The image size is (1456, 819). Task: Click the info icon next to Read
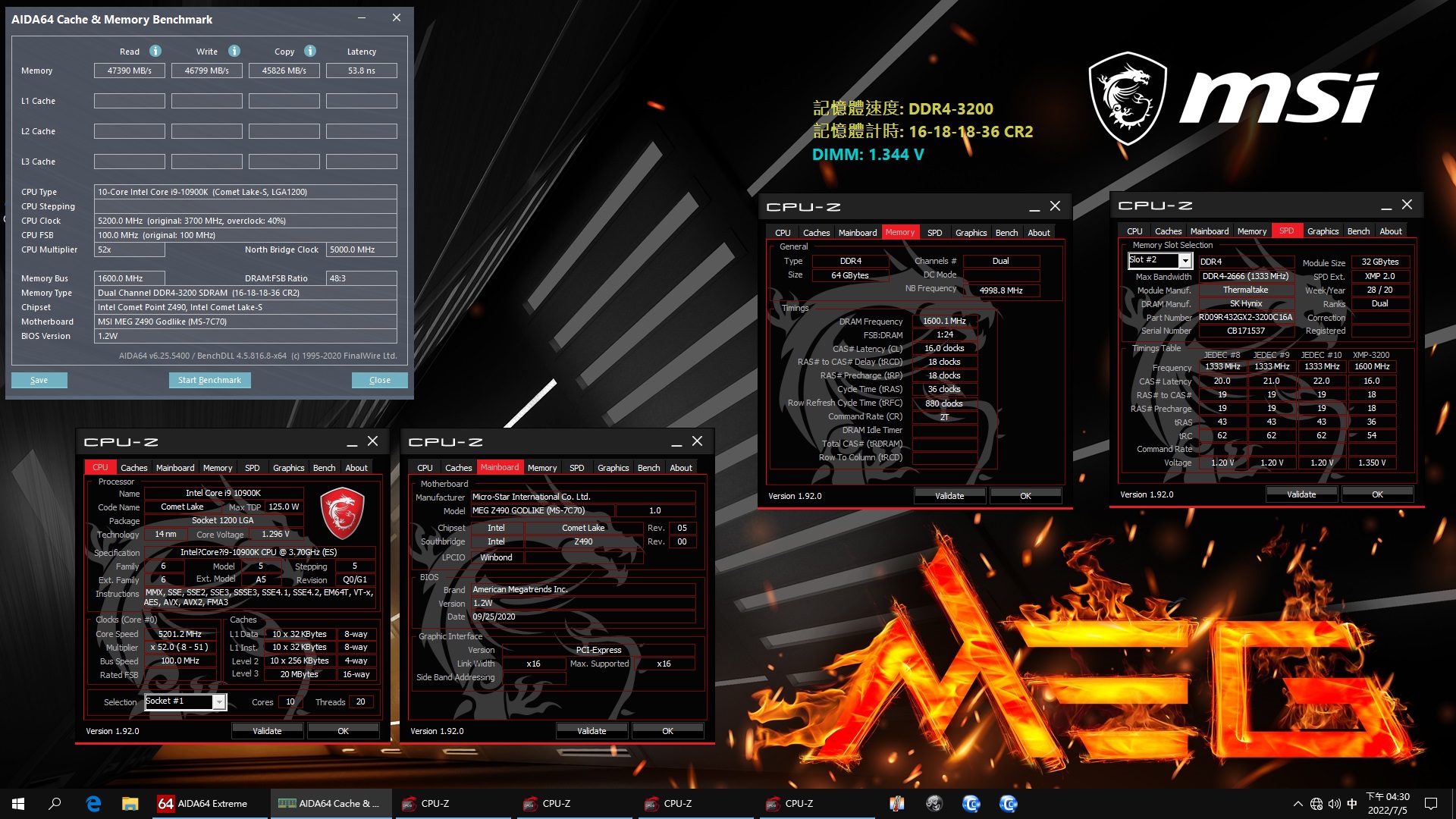(155, 51)
